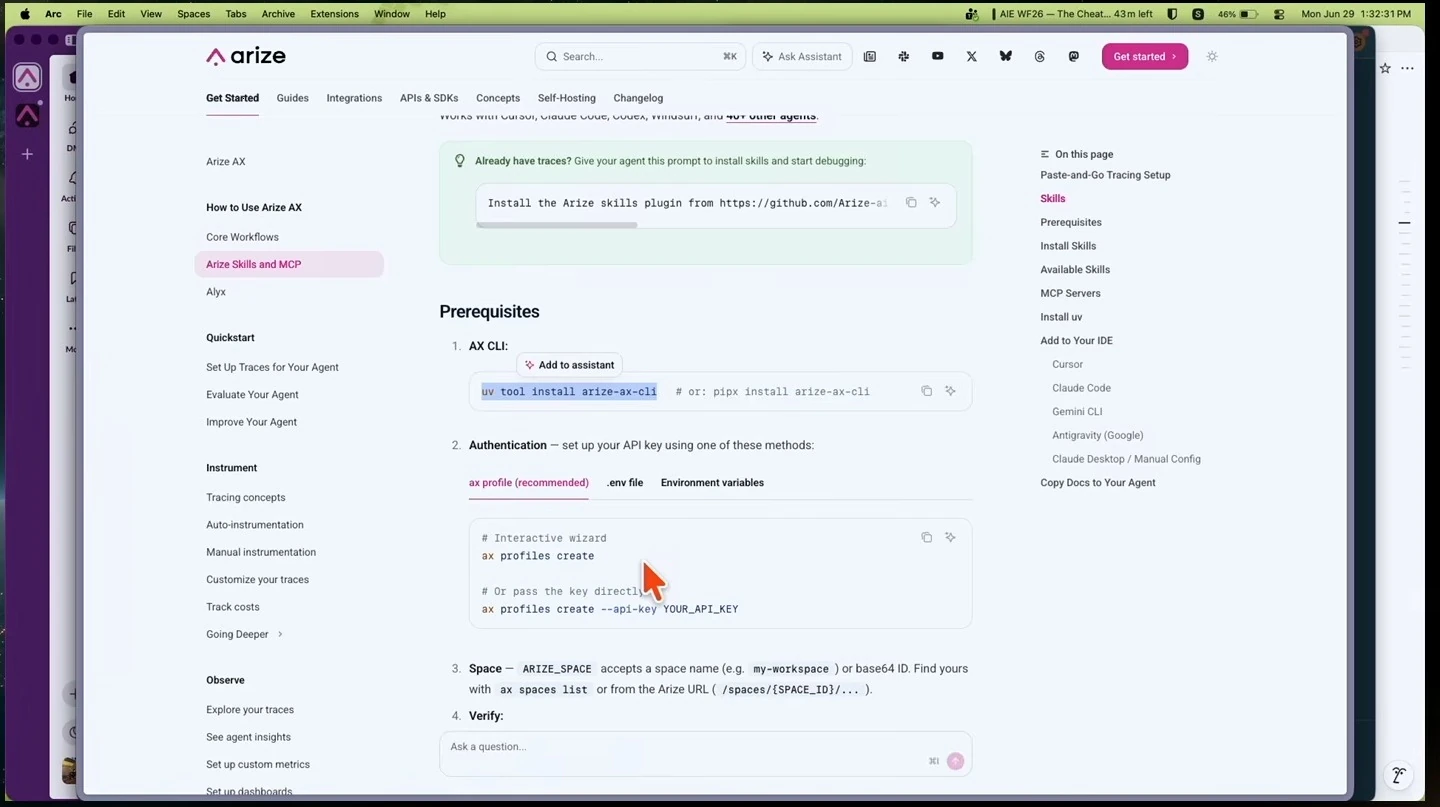Send uv install code to assistant sparkle icon
The width and height of the screenshot is (1440, 807).
pos(950,391)
